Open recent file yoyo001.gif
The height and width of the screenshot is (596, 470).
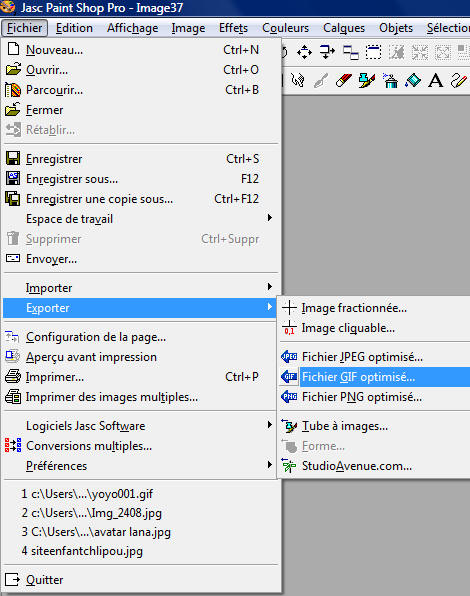87,494
